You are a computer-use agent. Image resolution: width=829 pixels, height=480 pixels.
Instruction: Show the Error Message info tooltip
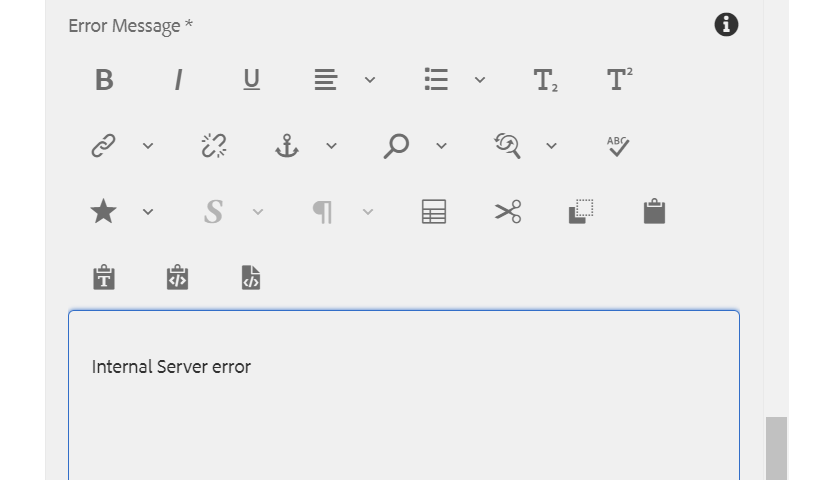click(x=726, y=25)
